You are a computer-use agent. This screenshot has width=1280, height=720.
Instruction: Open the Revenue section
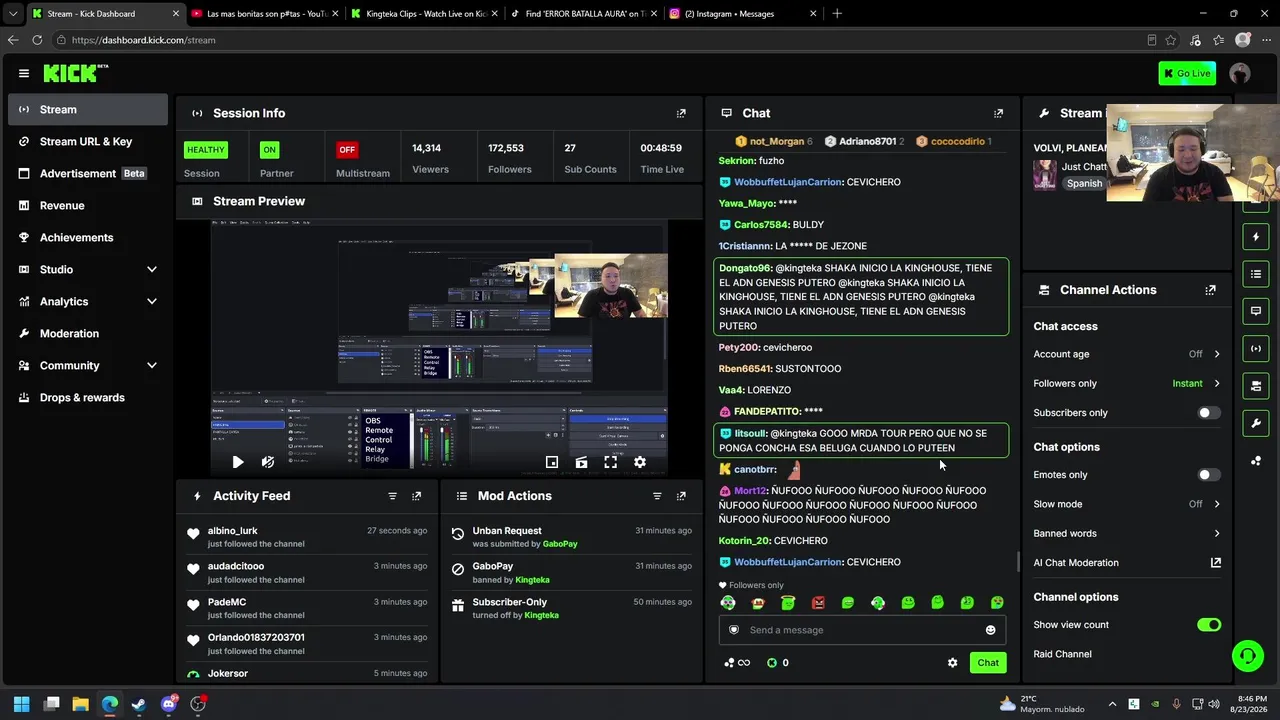click(x=88, y=206)
